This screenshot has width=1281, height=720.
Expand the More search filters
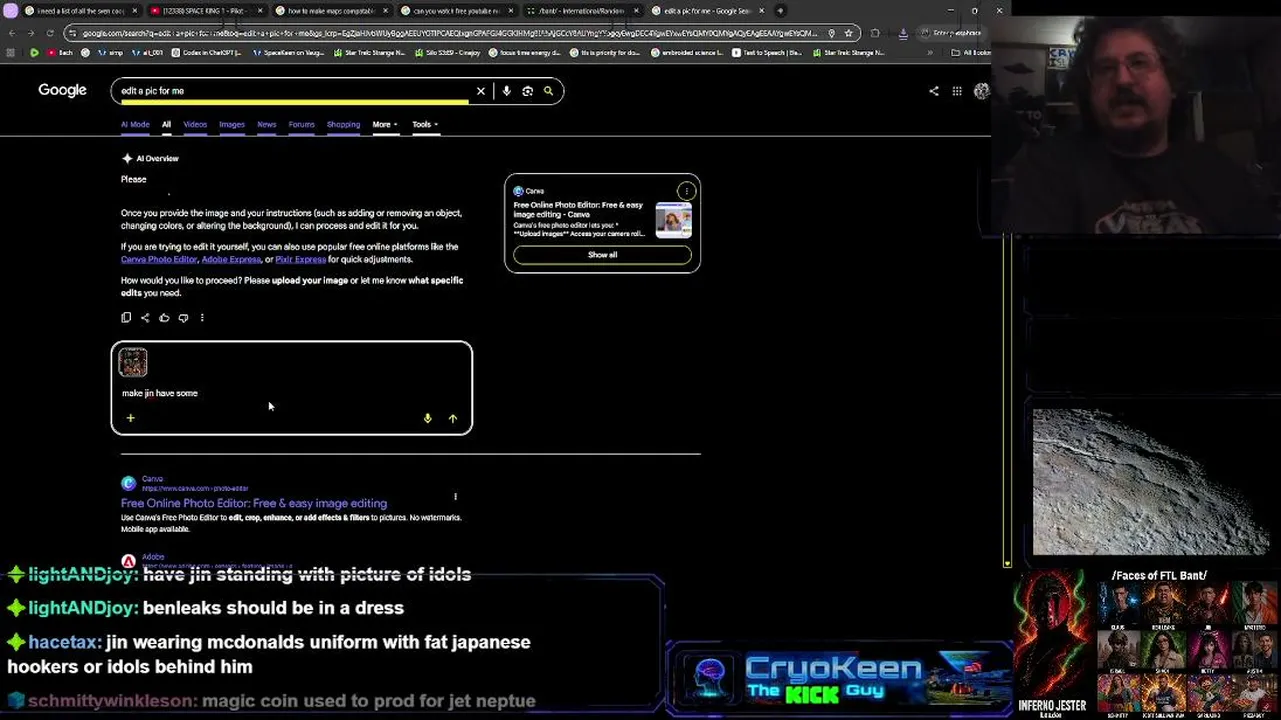[x=385, y=125]
